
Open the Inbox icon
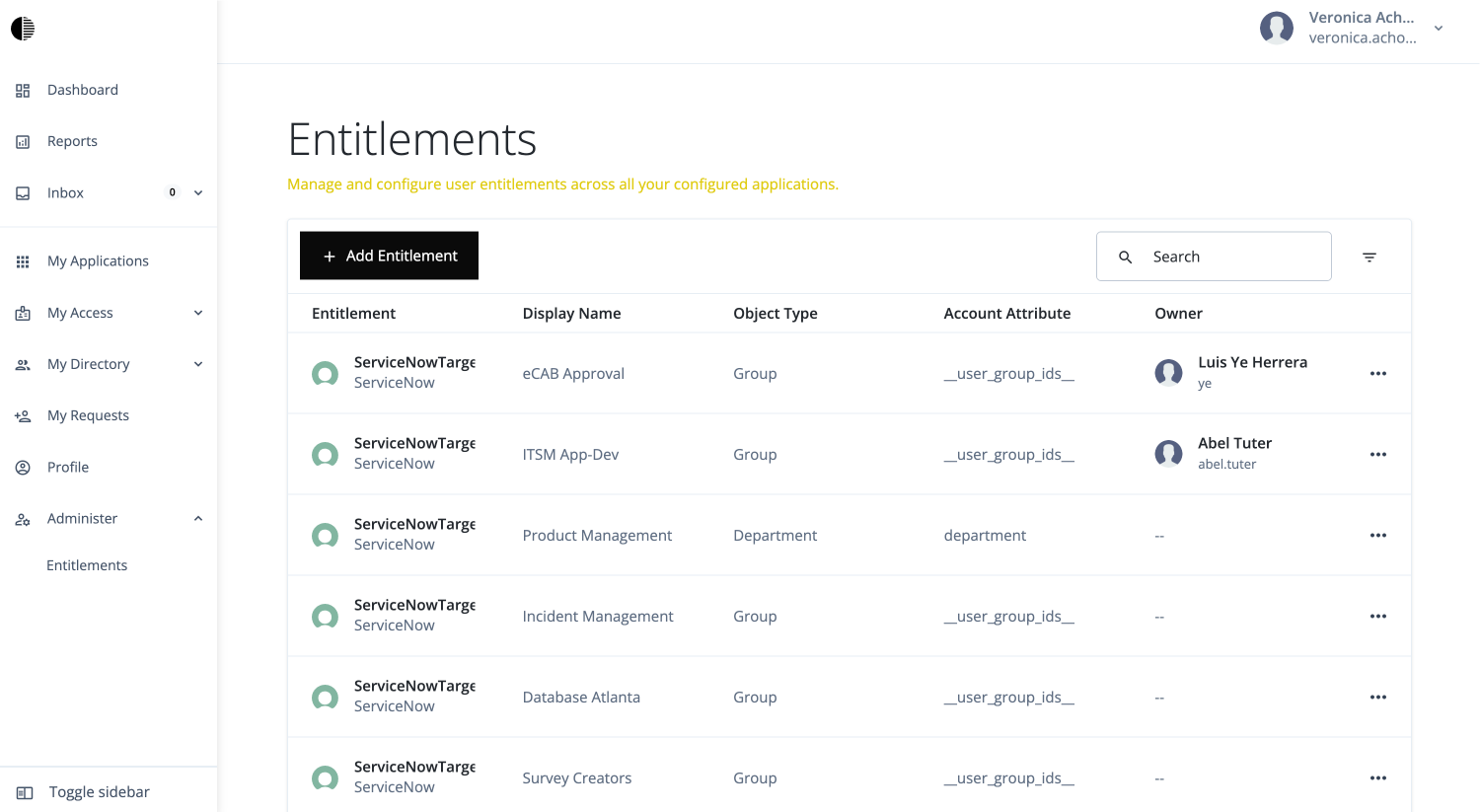click(x=22, y=192)
